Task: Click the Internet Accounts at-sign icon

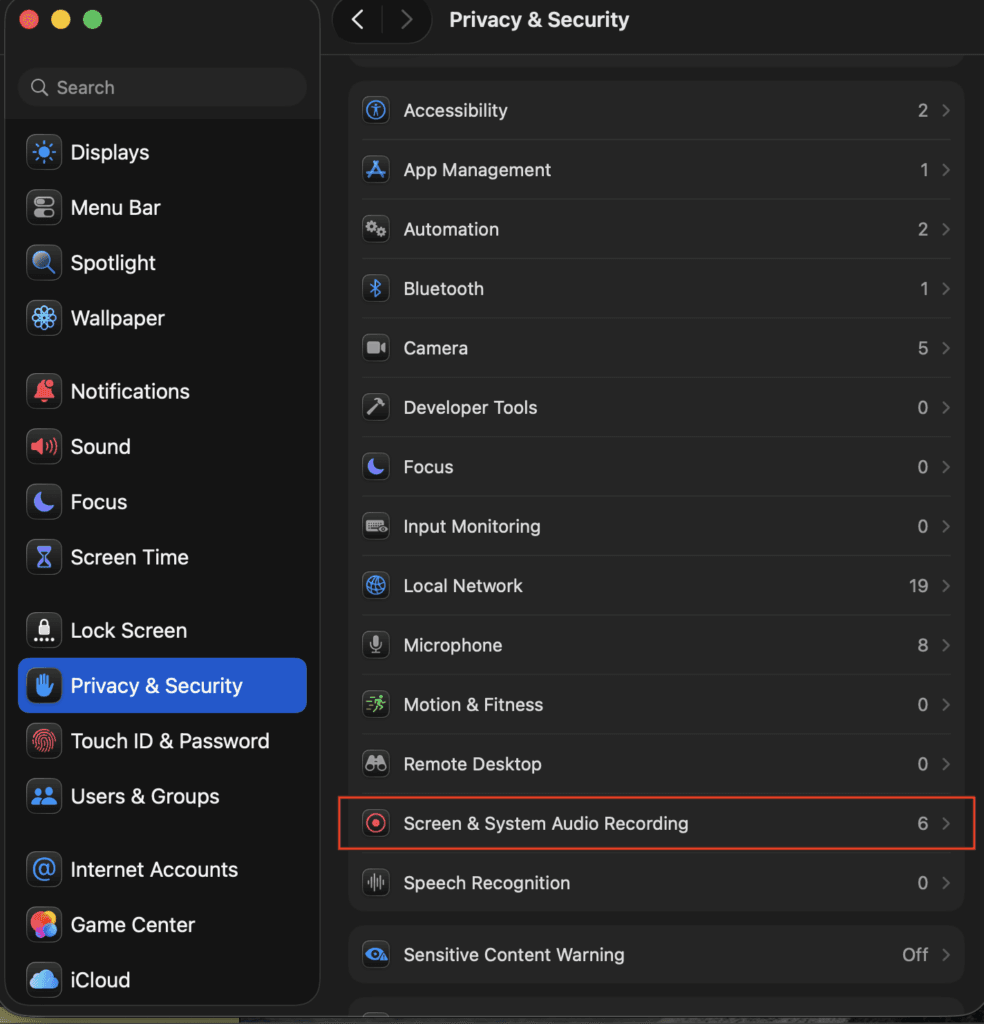Action: 44,870
